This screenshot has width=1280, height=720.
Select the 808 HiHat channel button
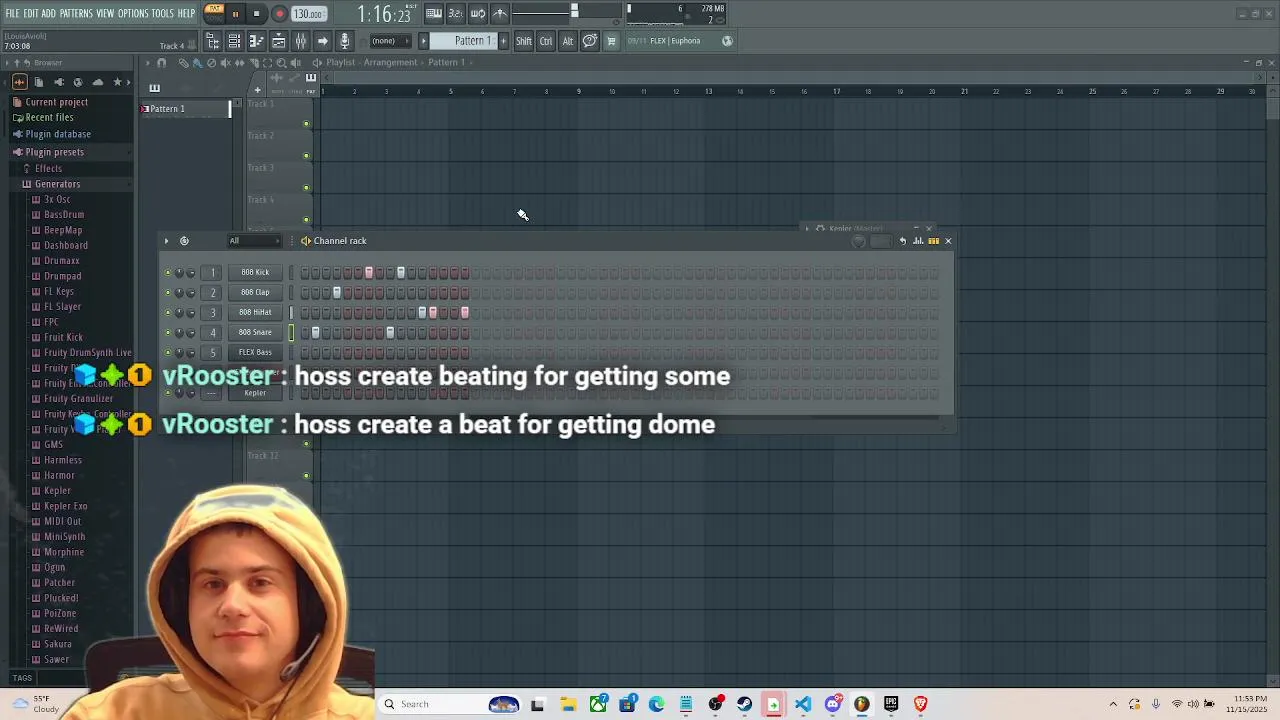coord(255,312)
